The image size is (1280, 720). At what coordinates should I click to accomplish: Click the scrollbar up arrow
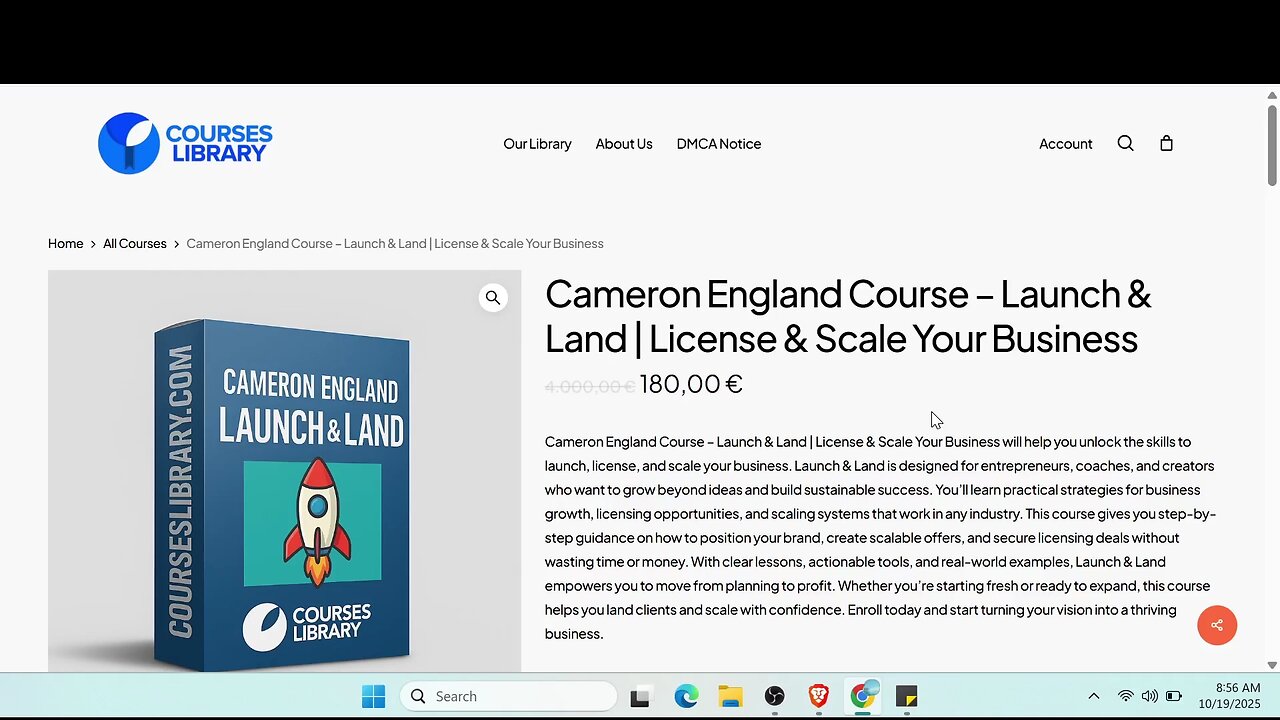1272,95
